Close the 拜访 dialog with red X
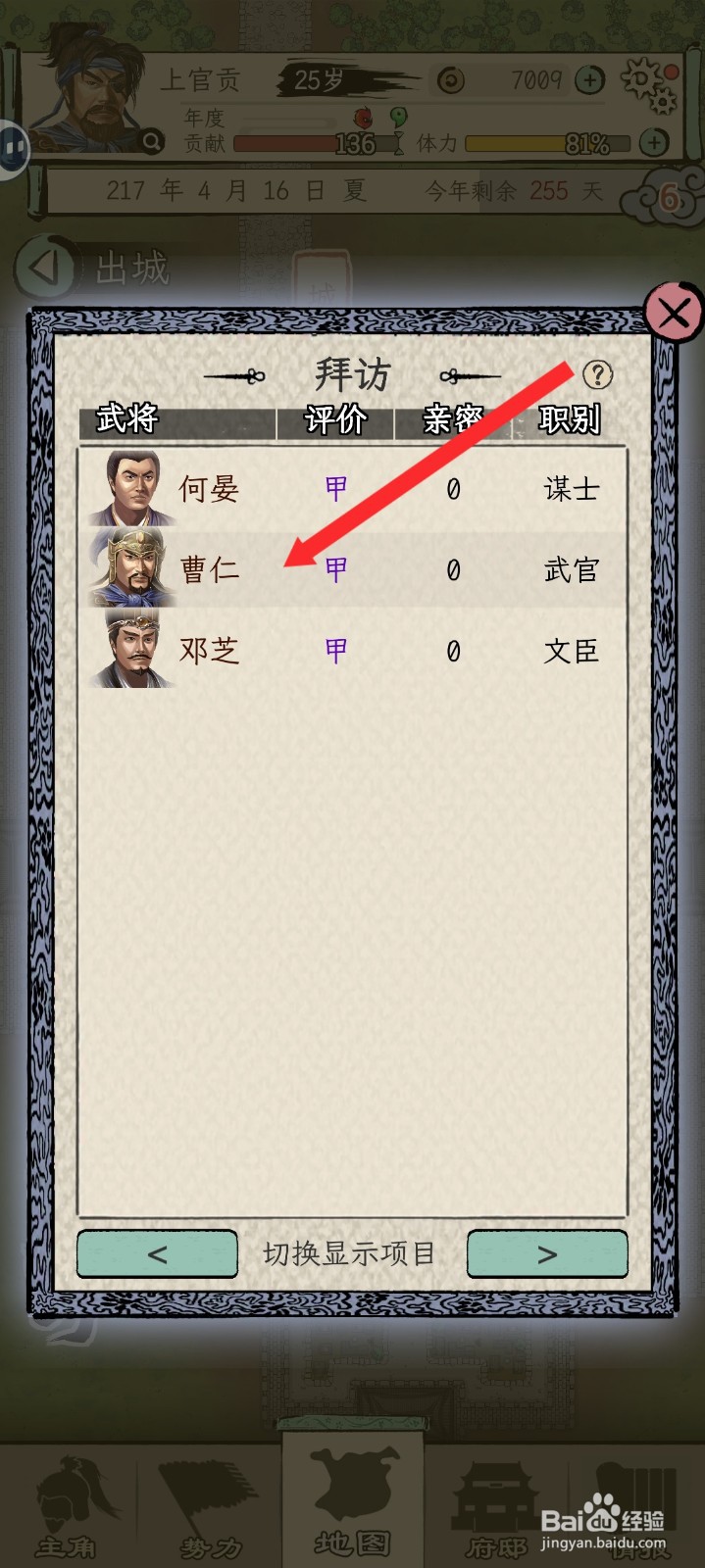This screenshot has width=705, height=1568. click(x=674, y=313)
